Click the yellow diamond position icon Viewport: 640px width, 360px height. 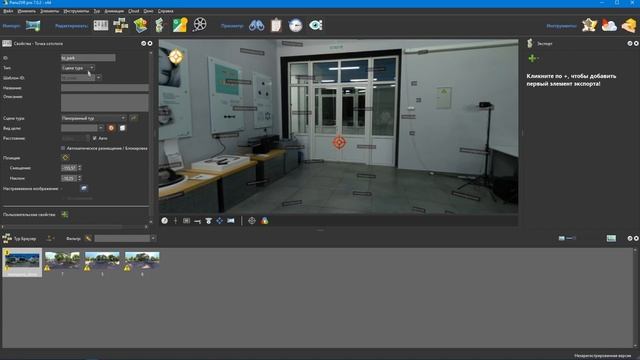[65, 158]
